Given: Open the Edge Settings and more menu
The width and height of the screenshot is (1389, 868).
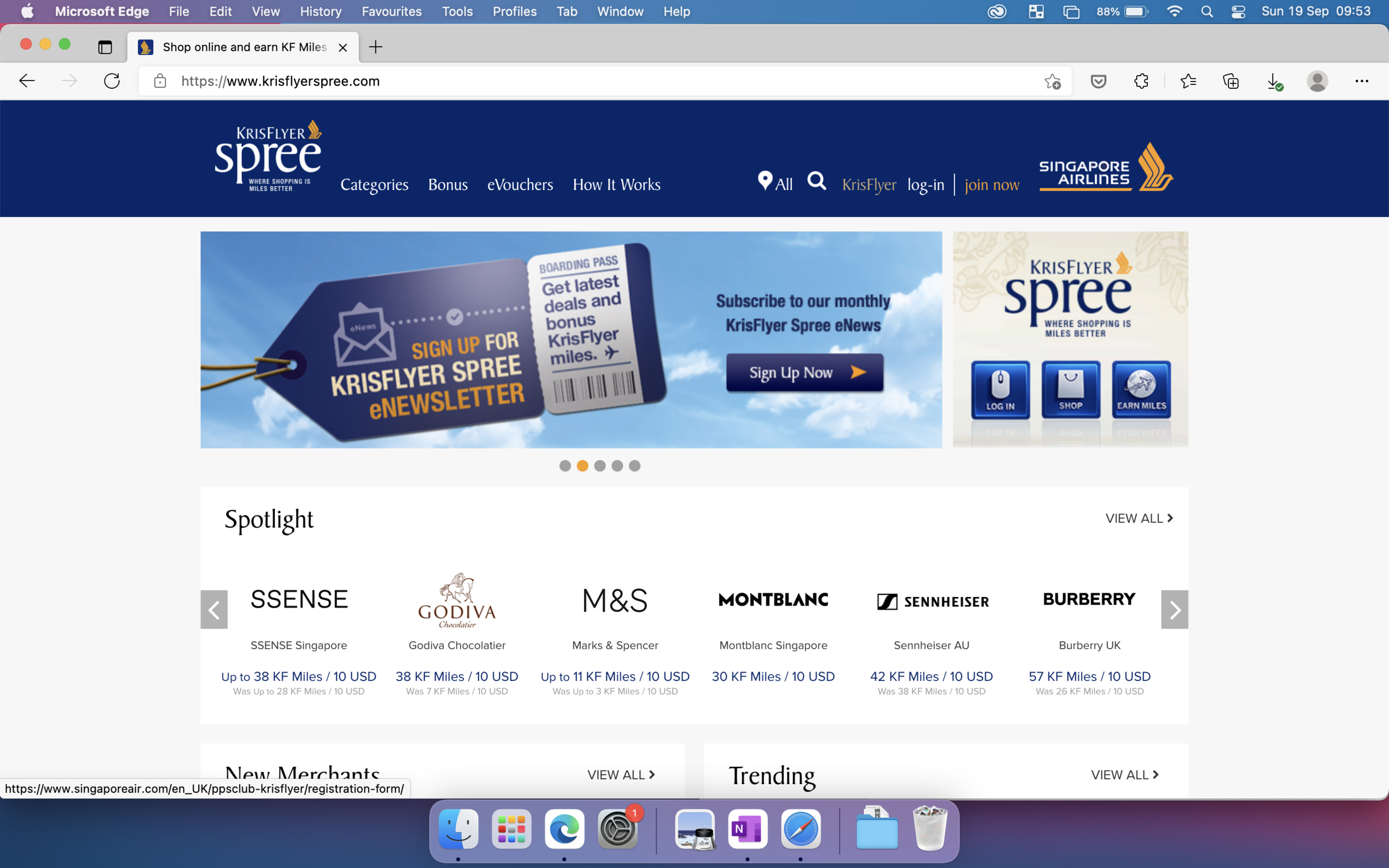Looking at the screenshot, I should click(1362, 81).
